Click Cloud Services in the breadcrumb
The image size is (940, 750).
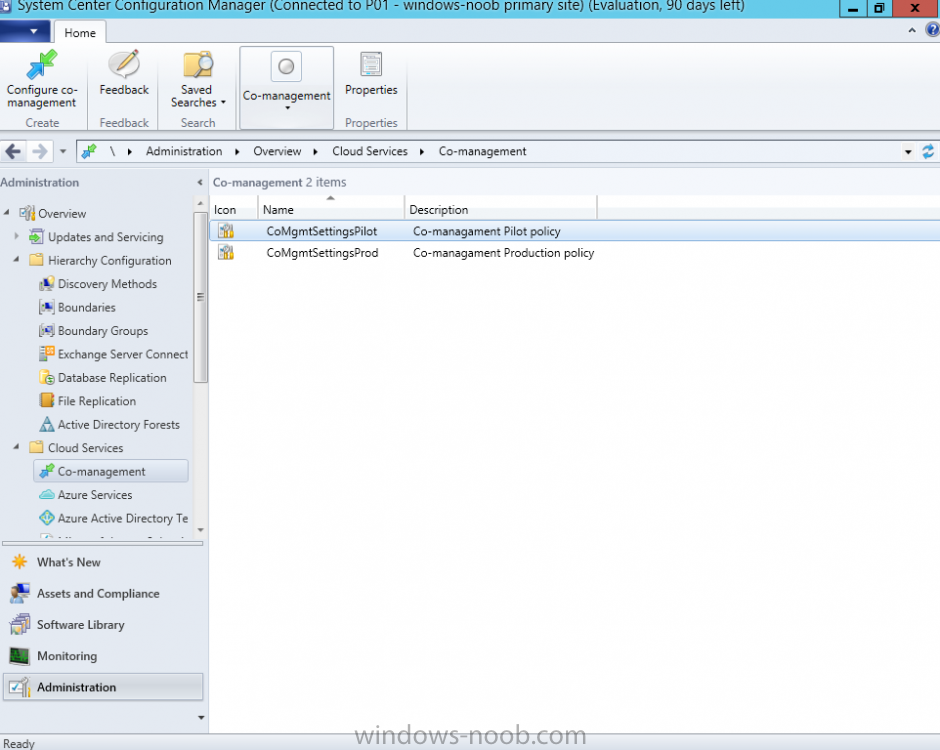[x=370, y=151]
